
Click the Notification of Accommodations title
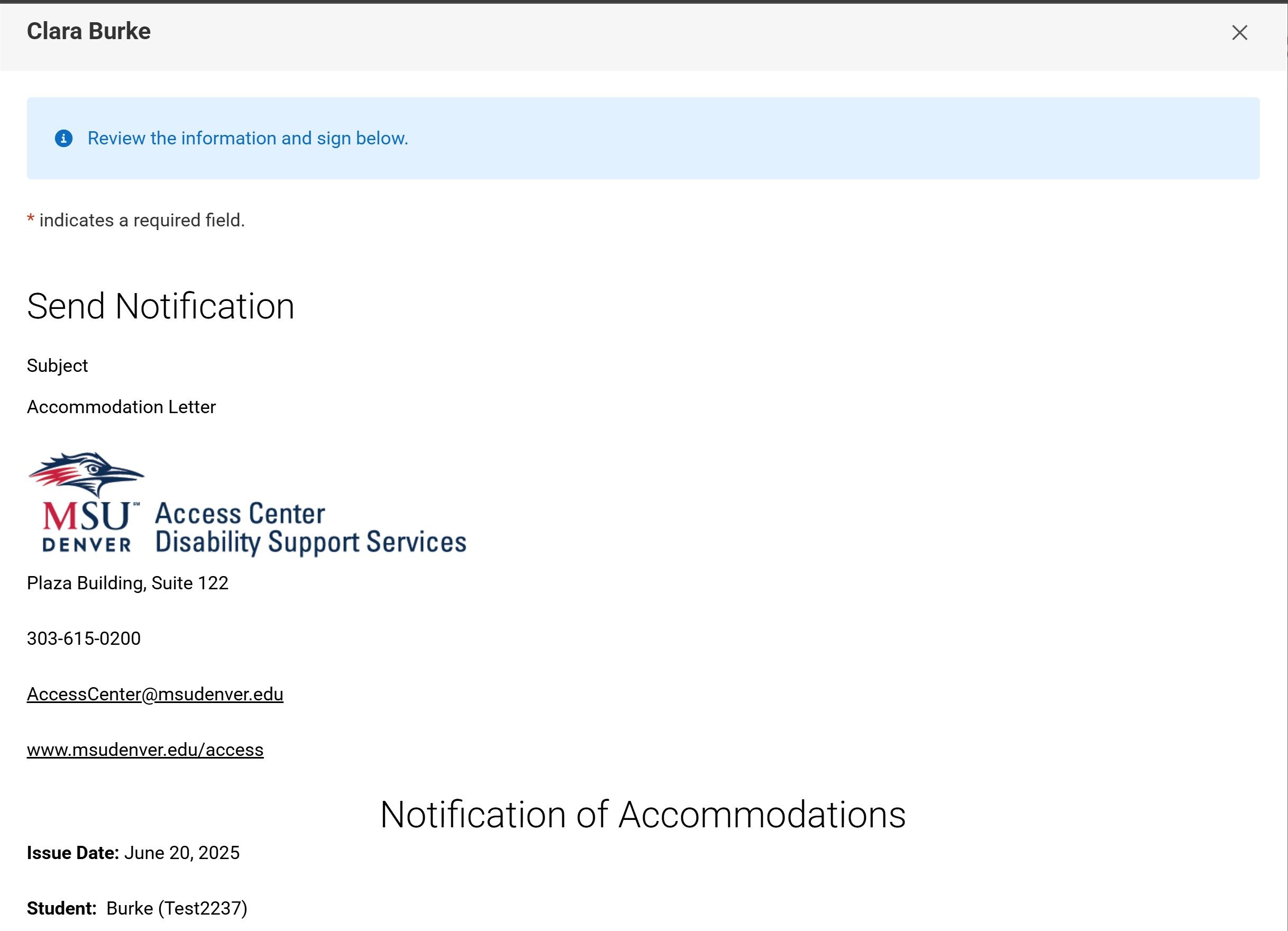tap(642, 815)
